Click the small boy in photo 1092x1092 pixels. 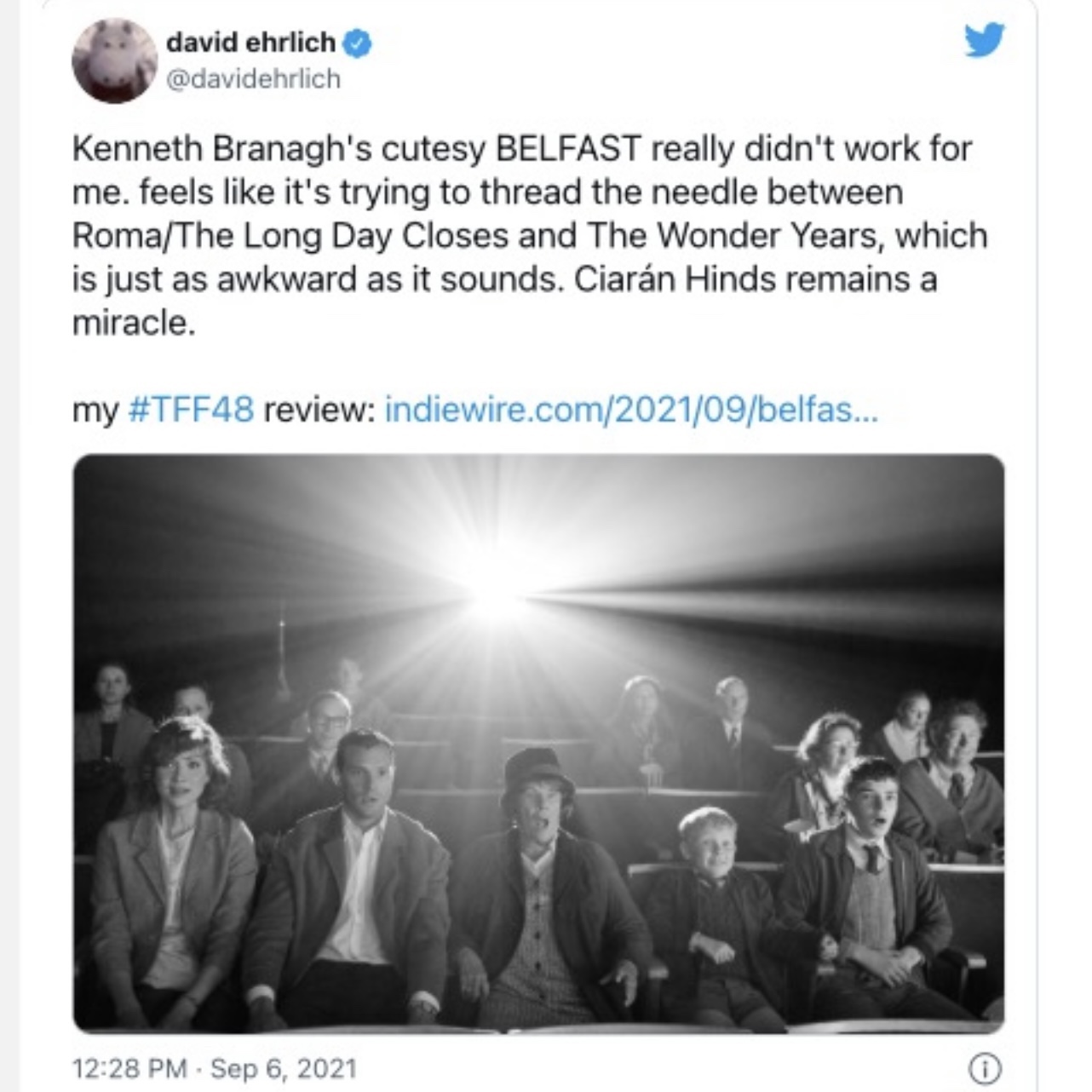coord(714,911)
